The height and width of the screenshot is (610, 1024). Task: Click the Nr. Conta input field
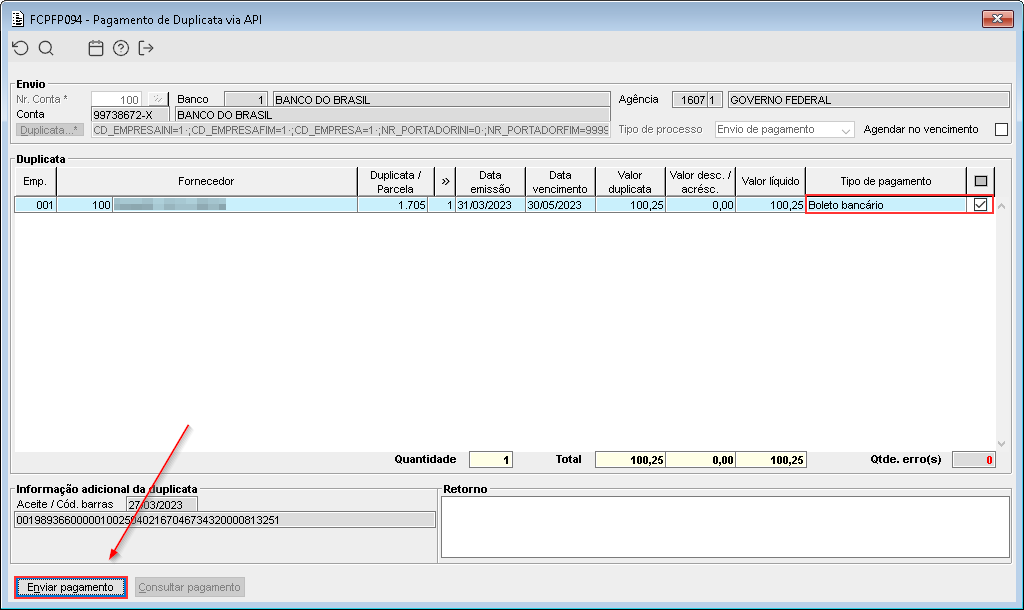(116, 99)
